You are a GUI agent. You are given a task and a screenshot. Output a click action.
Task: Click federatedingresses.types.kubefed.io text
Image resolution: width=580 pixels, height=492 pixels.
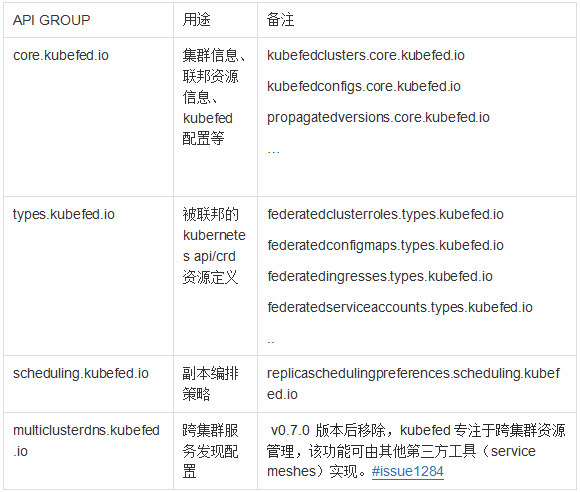380,277
